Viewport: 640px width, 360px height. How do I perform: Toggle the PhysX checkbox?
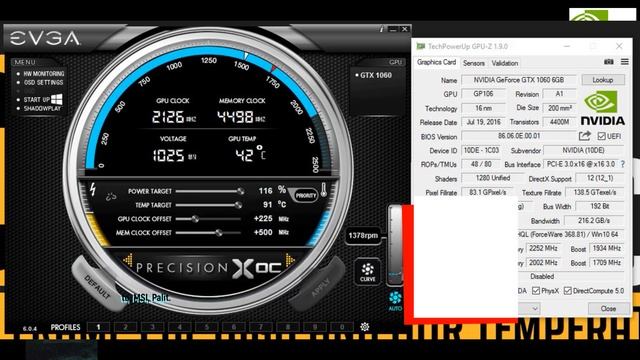[x=536, y=291]
